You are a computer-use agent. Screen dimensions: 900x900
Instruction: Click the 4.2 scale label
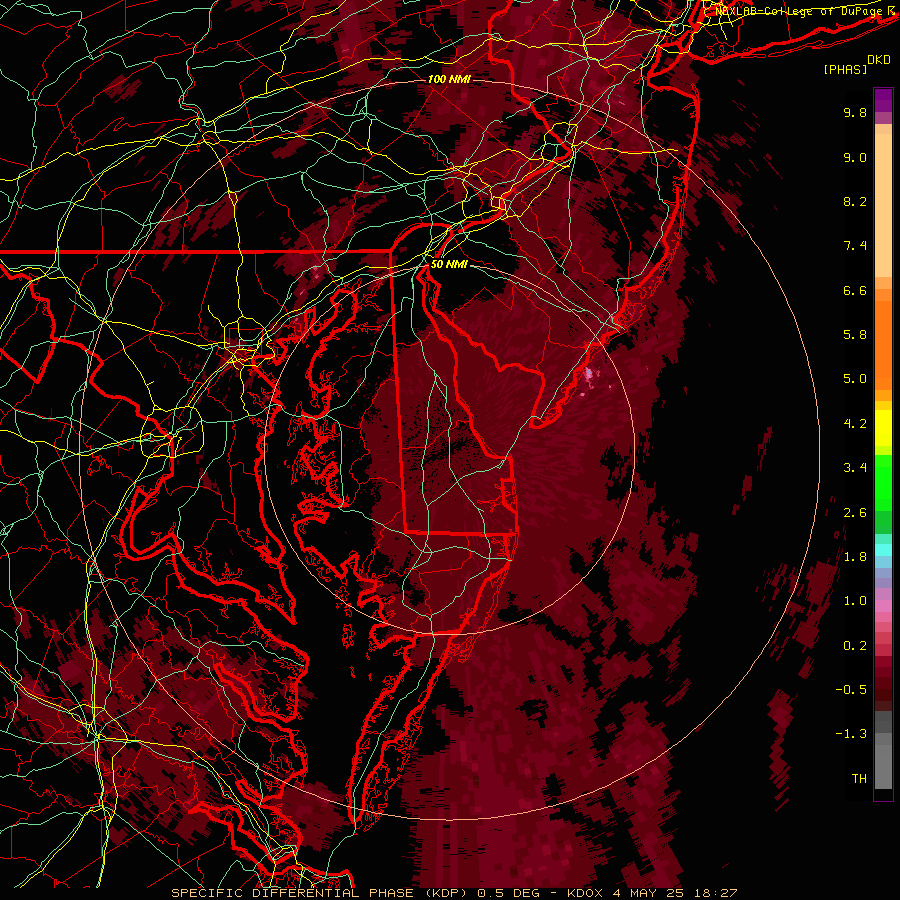(x=855, y=424)
